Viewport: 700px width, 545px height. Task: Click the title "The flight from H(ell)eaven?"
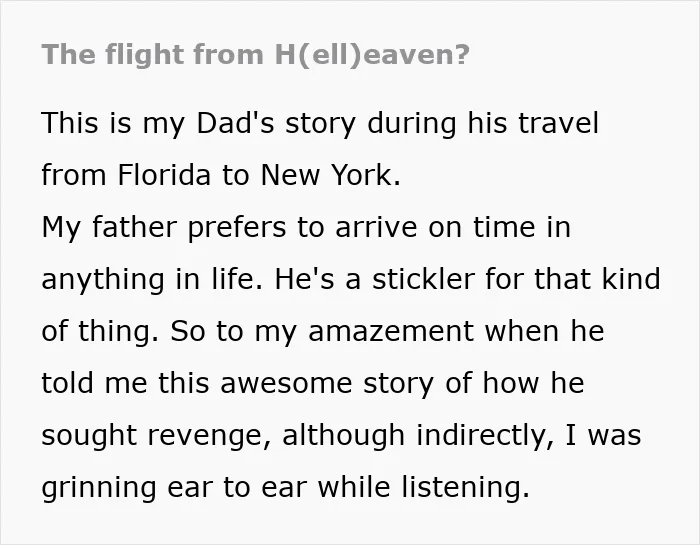tap(255, 55)
